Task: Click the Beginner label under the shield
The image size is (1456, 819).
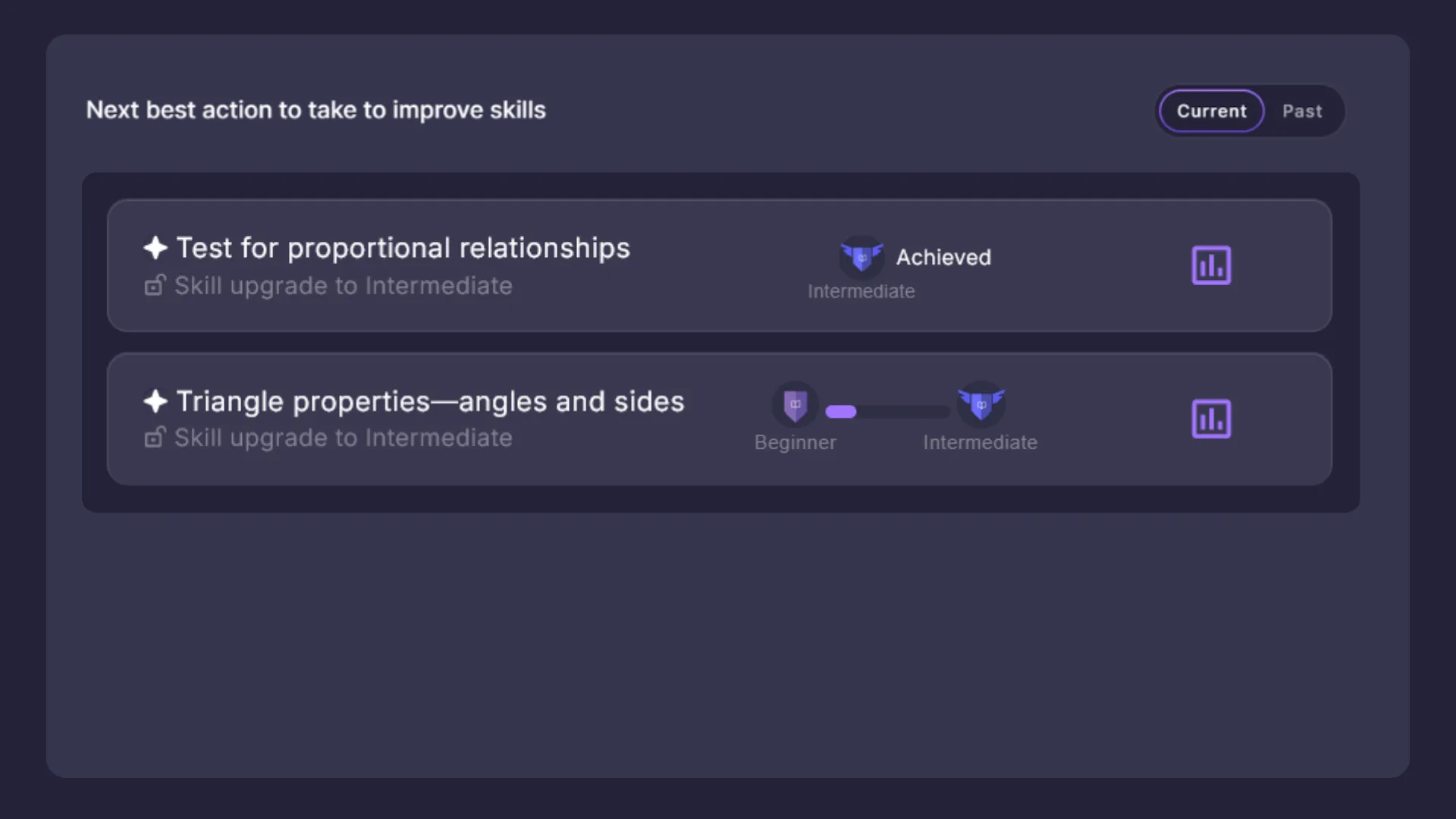Action: (795, 442)
